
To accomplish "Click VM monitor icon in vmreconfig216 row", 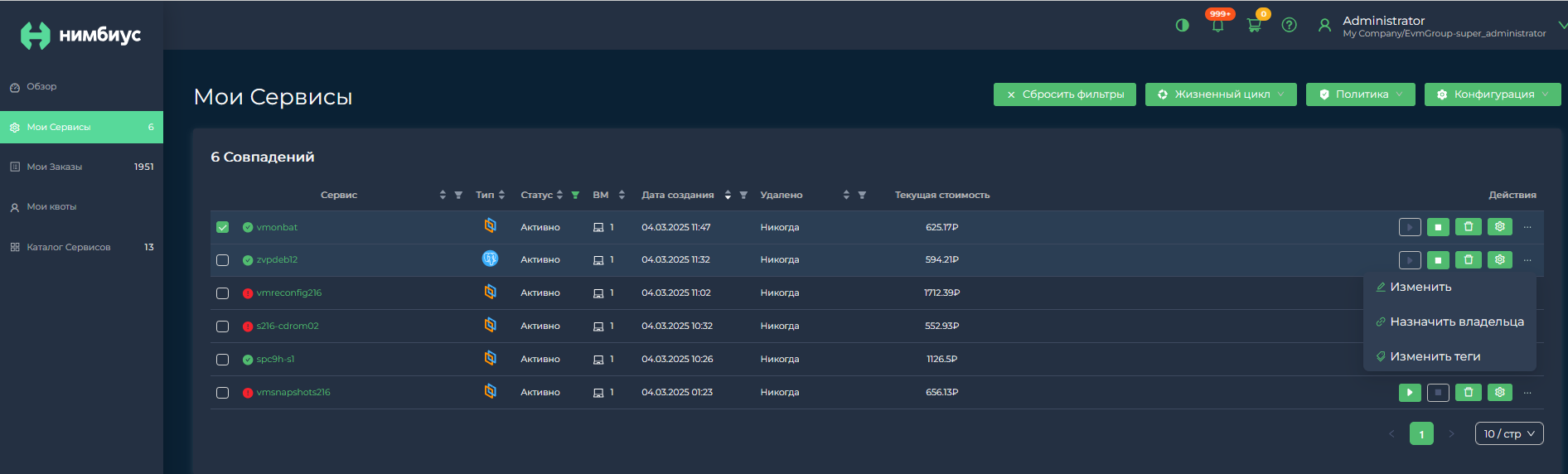I will (x=598, y=293).
